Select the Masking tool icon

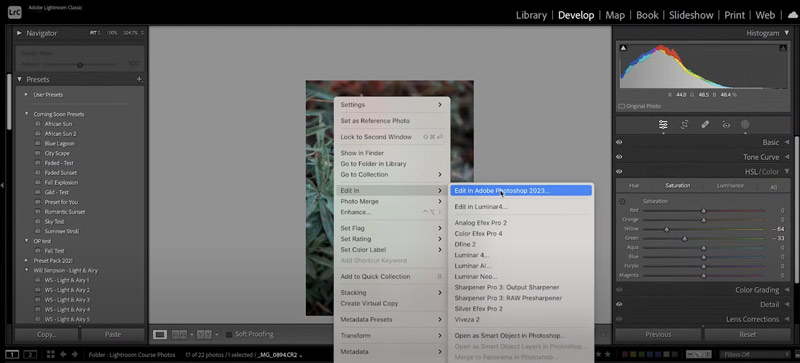tap(745, 125)
